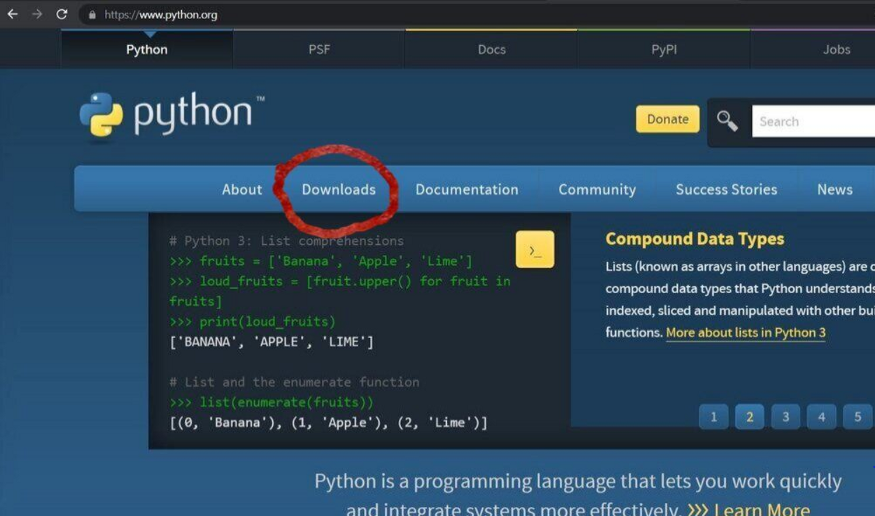Image resolution: width=875 pixels, height=516 pixels.
Task: Click the browser forward arrow
Action: (x=37, y=14)
